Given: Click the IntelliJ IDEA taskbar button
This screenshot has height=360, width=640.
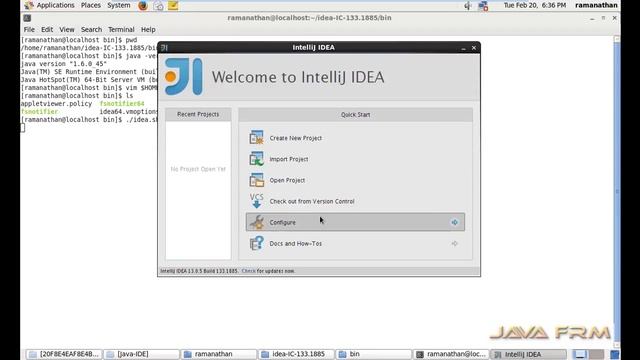Looking at the screenshot, I should point(529,354).
